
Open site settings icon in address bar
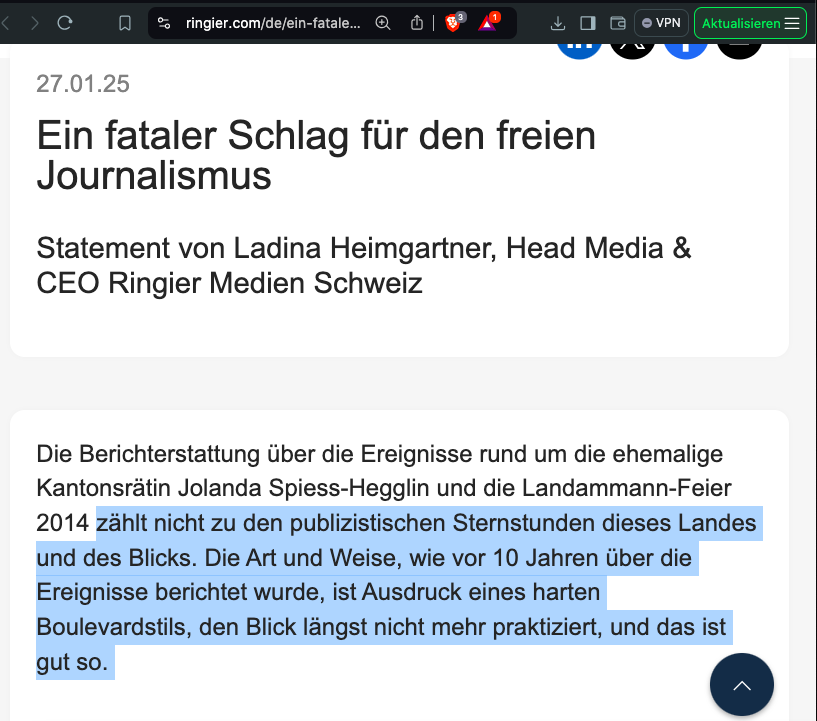click(164, 23)
